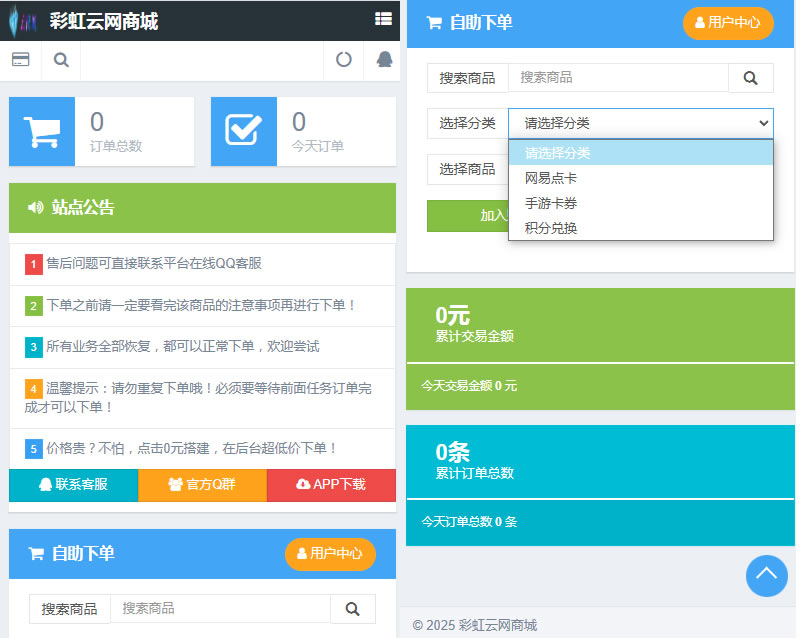Open announcement 1 about QQ customer service
This screenshot has width=800, height=638.
pyautogui.click(x=154, y=264)
